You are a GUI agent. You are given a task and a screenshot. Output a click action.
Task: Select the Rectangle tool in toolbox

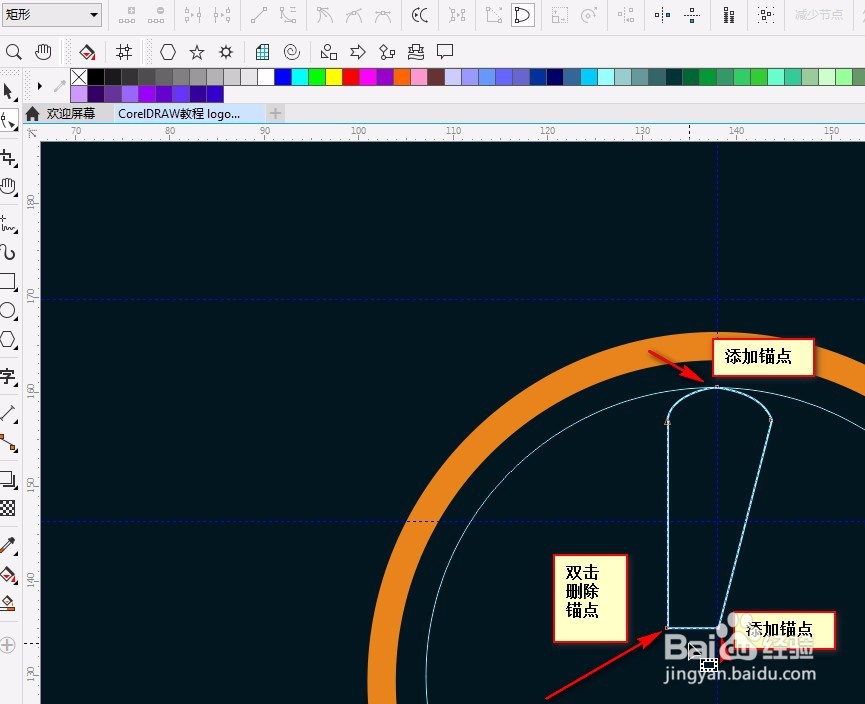click(x=9, y=281)
